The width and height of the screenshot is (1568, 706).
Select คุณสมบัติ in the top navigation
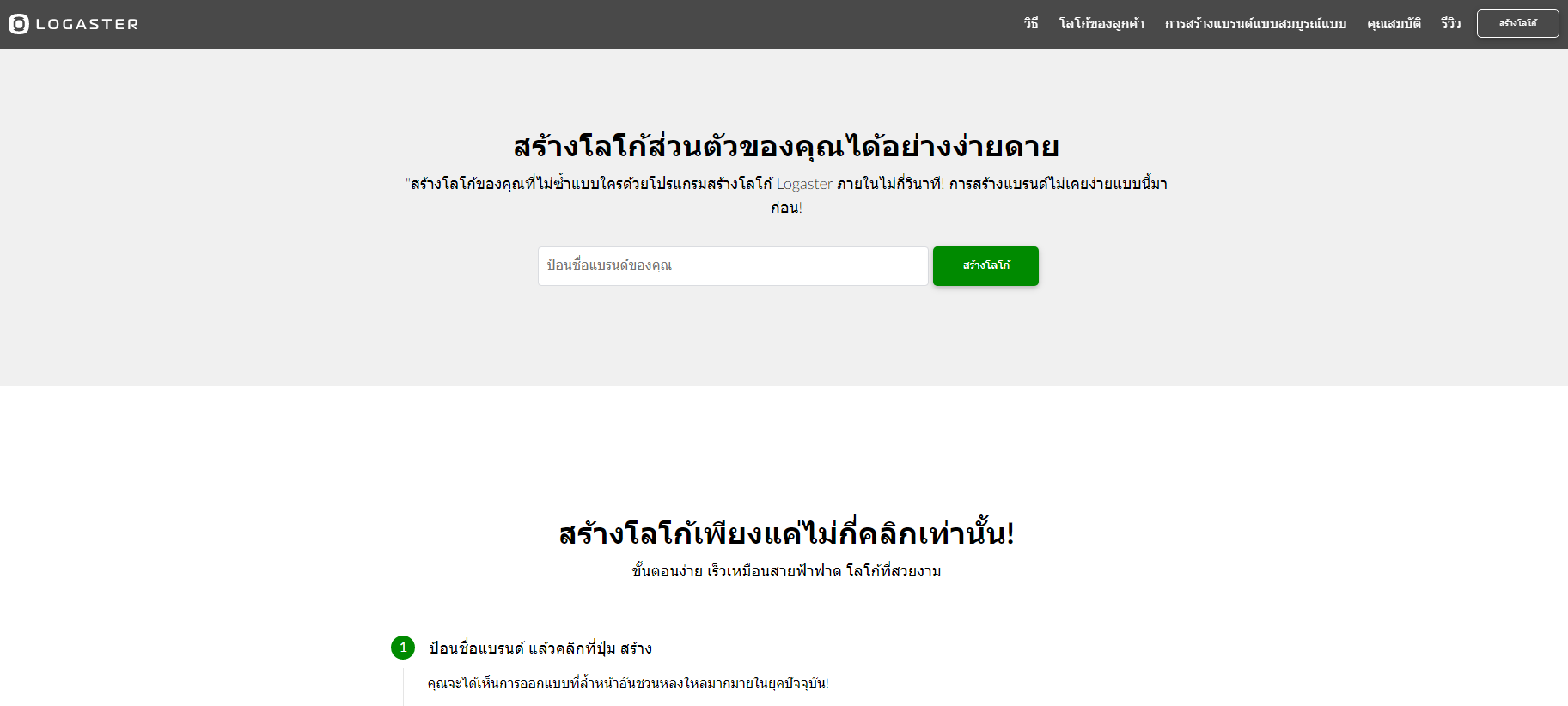[x=1394, y=24]
